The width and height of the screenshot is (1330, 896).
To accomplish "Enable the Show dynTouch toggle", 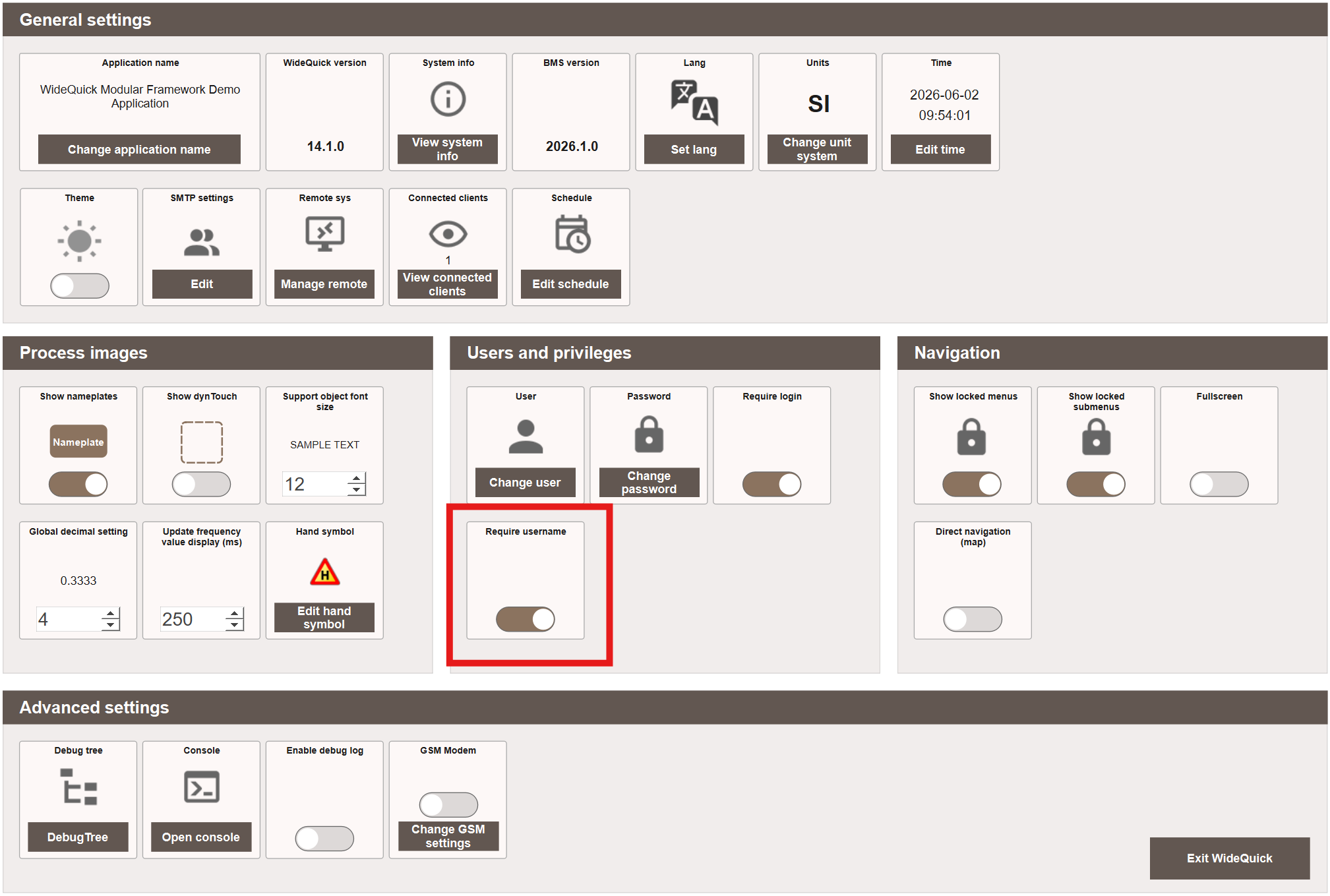I will pos(201,485).
